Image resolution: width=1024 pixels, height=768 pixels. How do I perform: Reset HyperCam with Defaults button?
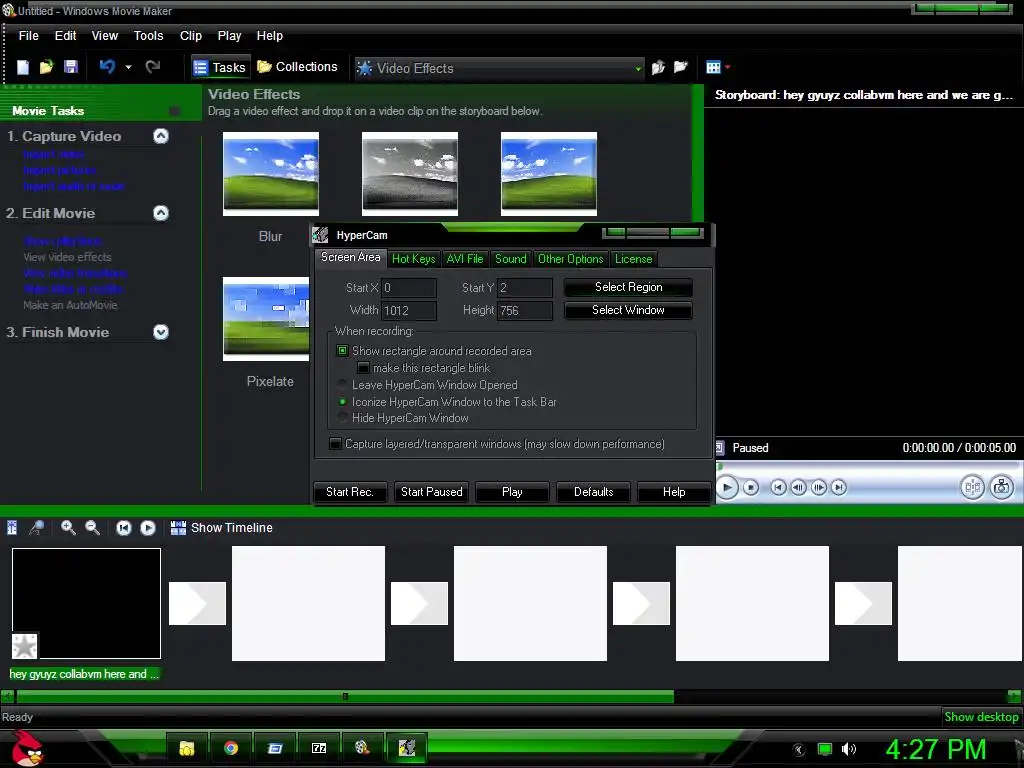tap(594, 492)
